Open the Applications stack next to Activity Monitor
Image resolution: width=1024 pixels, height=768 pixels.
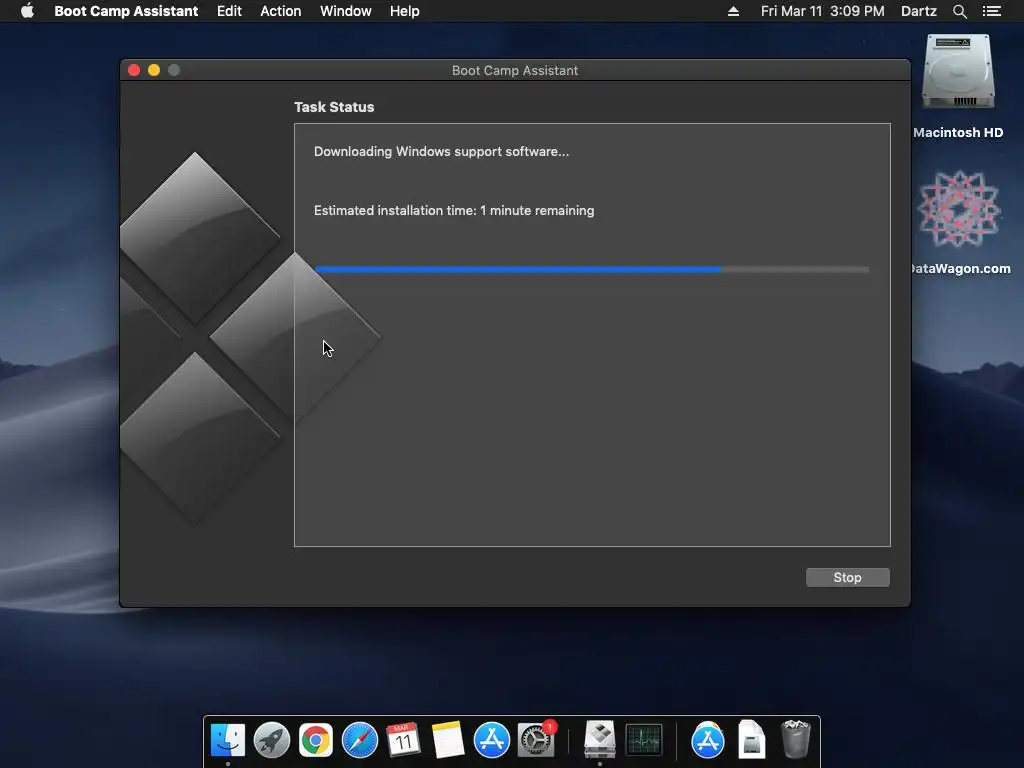(708, 740)
